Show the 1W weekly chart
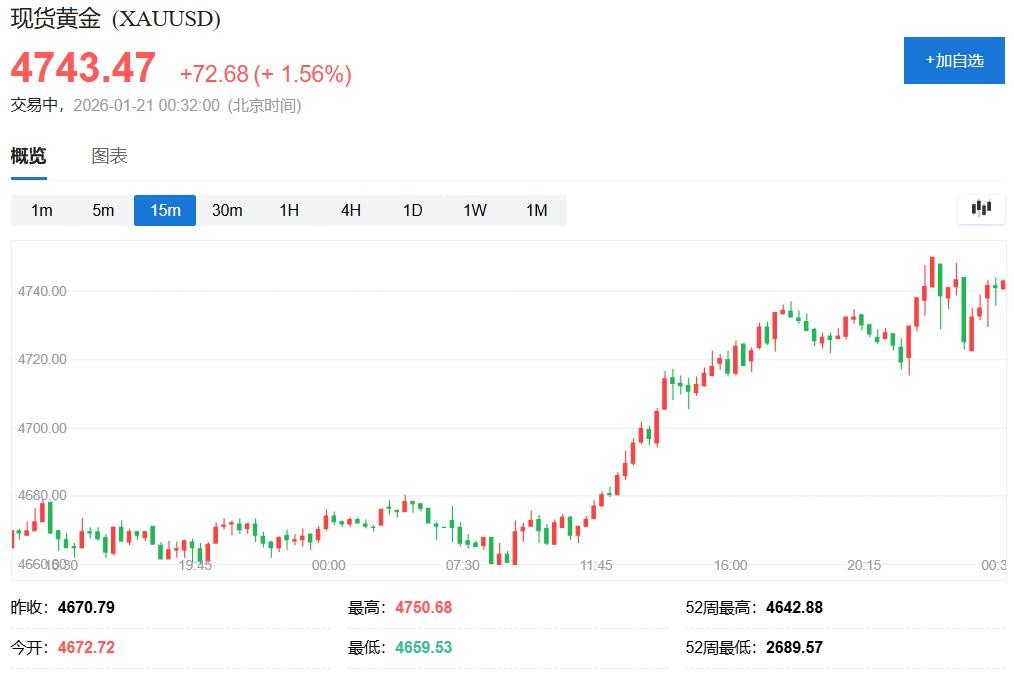This screenshot has height=697, width=1014. click(x=475, y=210)
